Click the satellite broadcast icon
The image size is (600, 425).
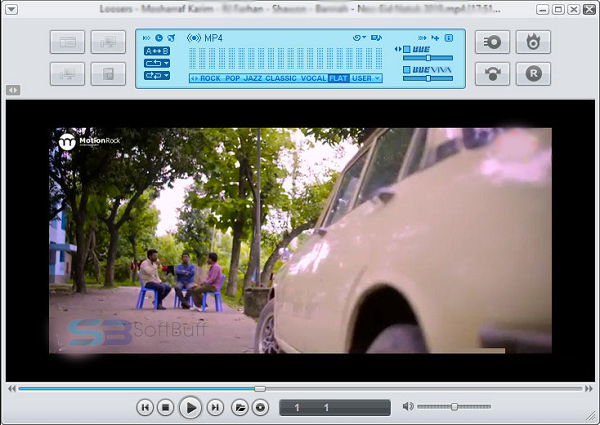tap(171, 38)
